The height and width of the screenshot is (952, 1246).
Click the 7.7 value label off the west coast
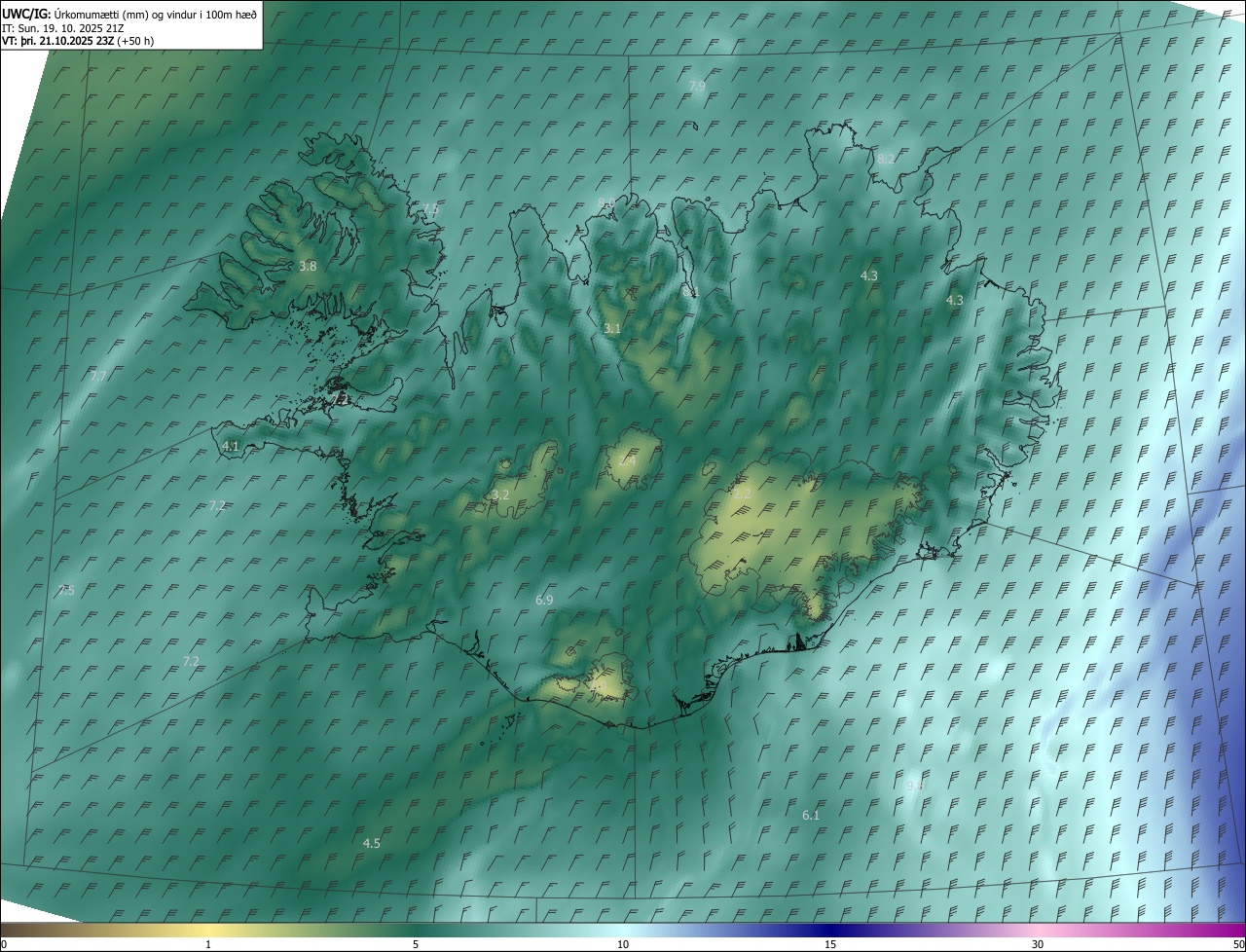[x=98, y=376]
